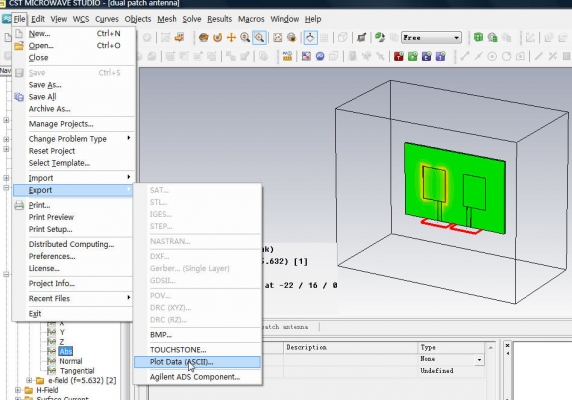Open the Macros menu
The width and height of the screenshot is (572, 400).
click(251, 19)
